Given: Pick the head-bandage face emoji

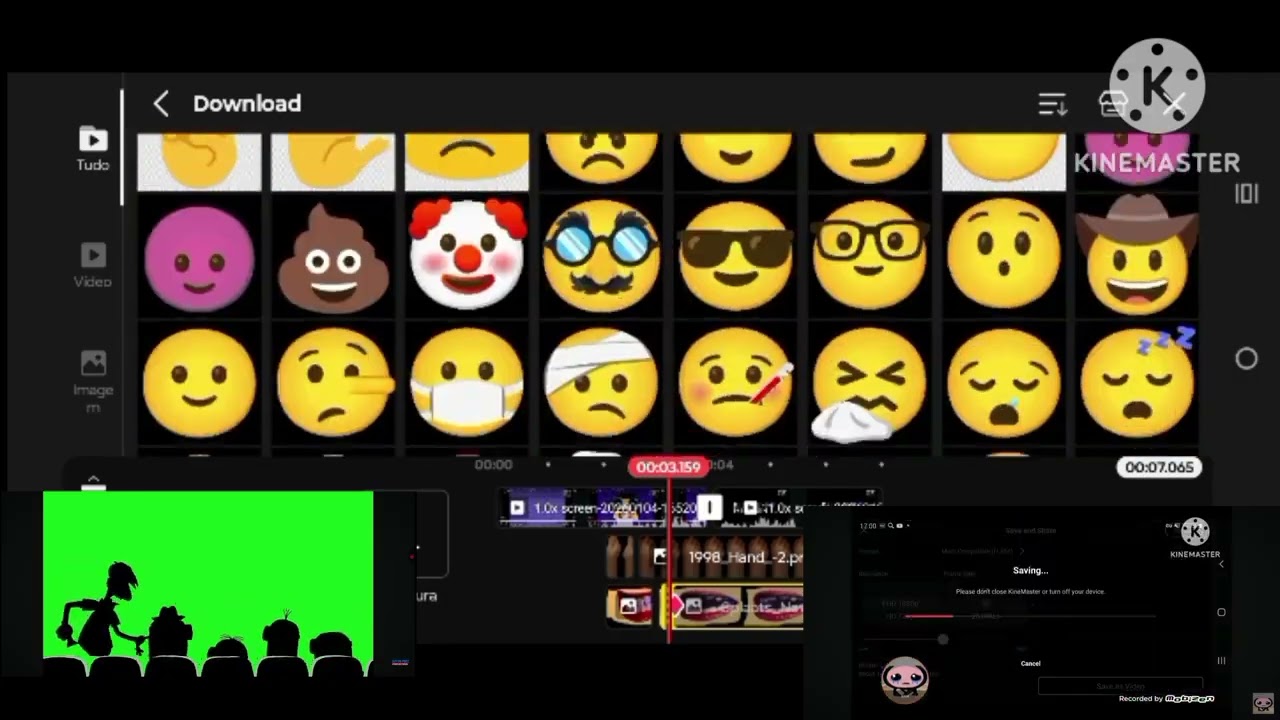Looking at the screenshot, I should click(x=601, y=384).
